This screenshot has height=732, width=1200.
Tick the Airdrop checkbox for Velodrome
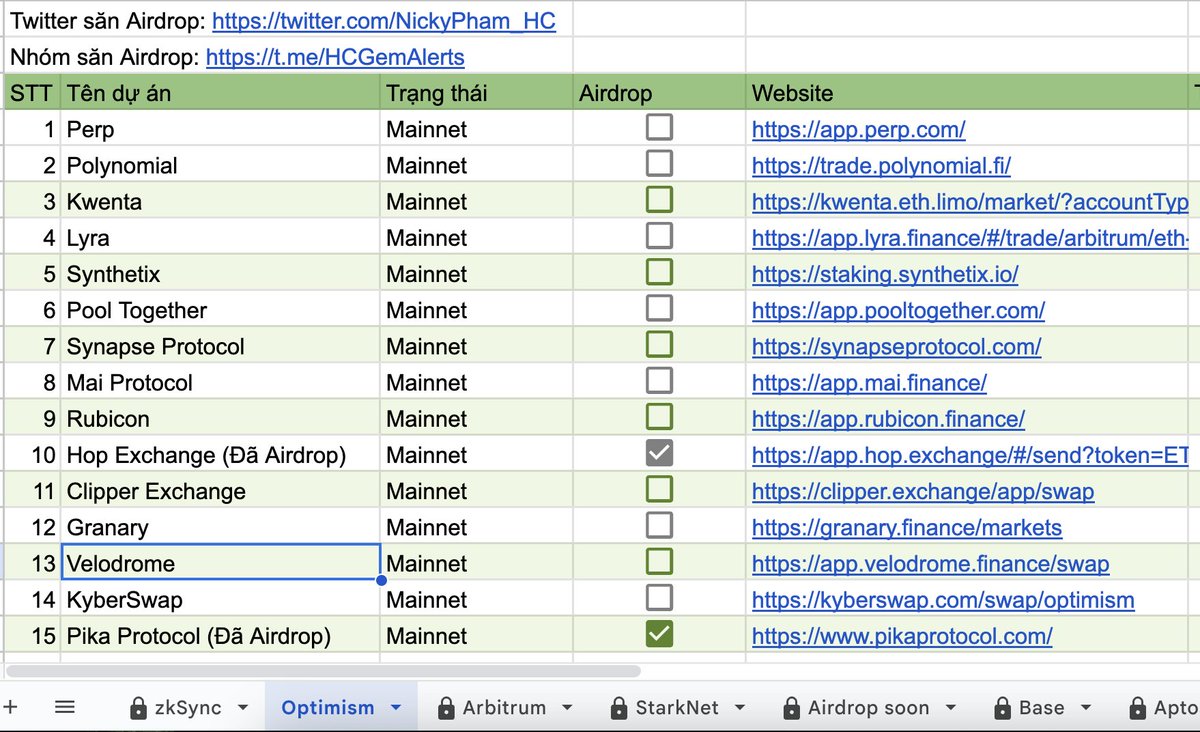(659, 561)
